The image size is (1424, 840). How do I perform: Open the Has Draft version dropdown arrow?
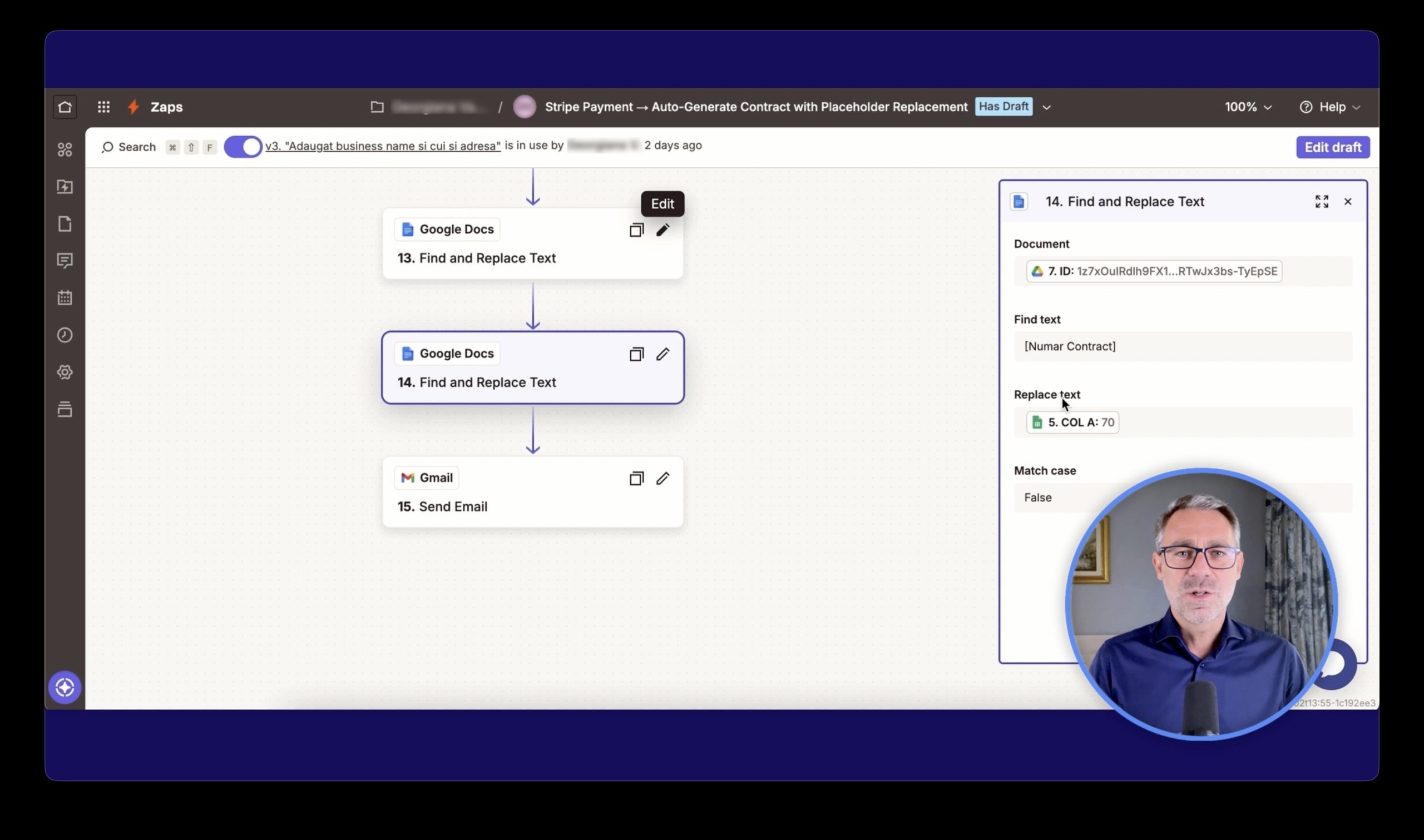pyautogui.click(x=1046, y=107)
